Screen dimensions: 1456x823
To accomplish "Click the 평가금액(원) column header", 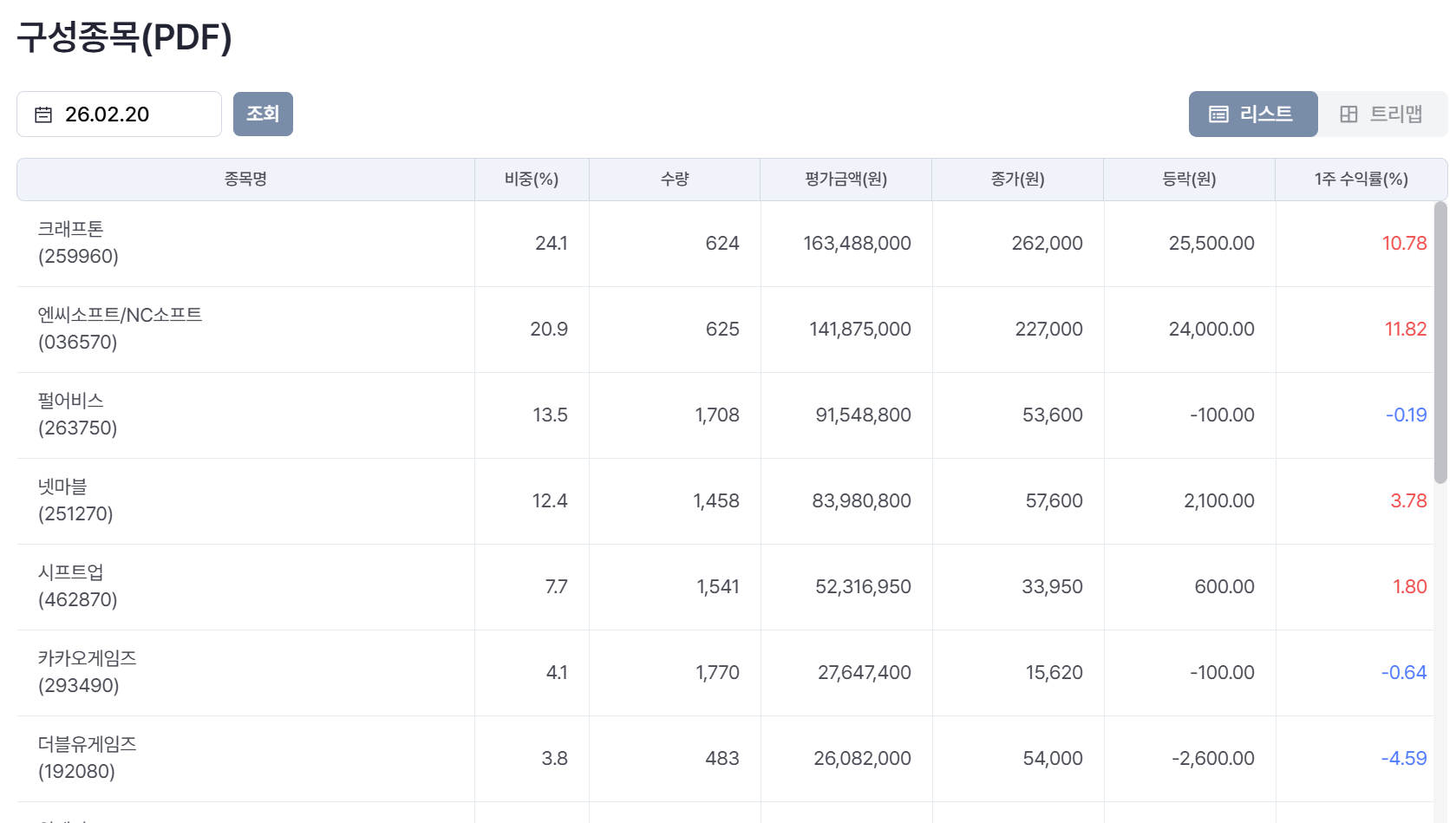I will coord(846,180).
